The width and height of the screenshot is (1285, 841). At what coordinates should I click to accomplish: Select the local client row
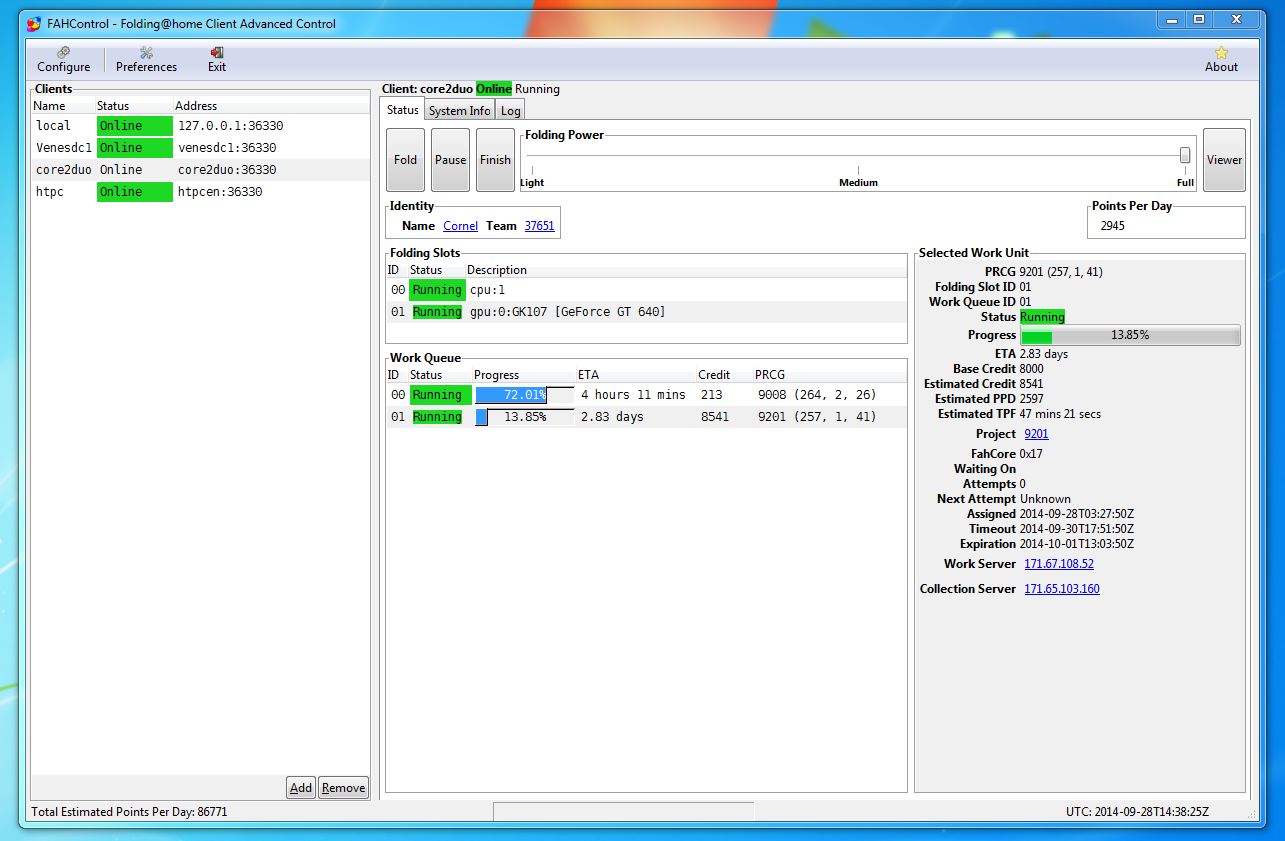[x=200, y=126]
